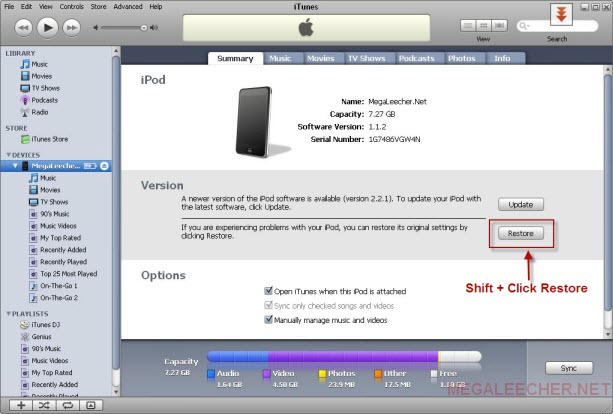Switch to the TV Shows tab
Viewport: 613px width, 414px height.
[x=367, y=58]
